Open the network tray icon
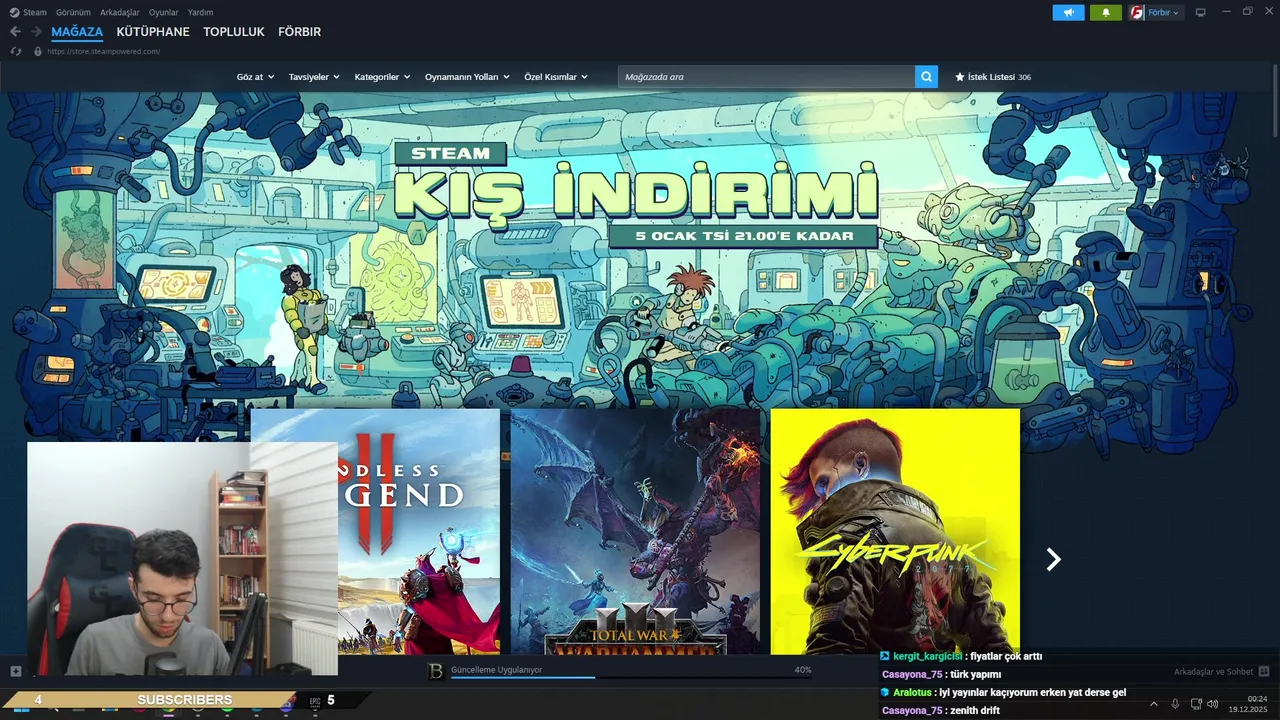 pyautogui.click(x=1196, y=704)
